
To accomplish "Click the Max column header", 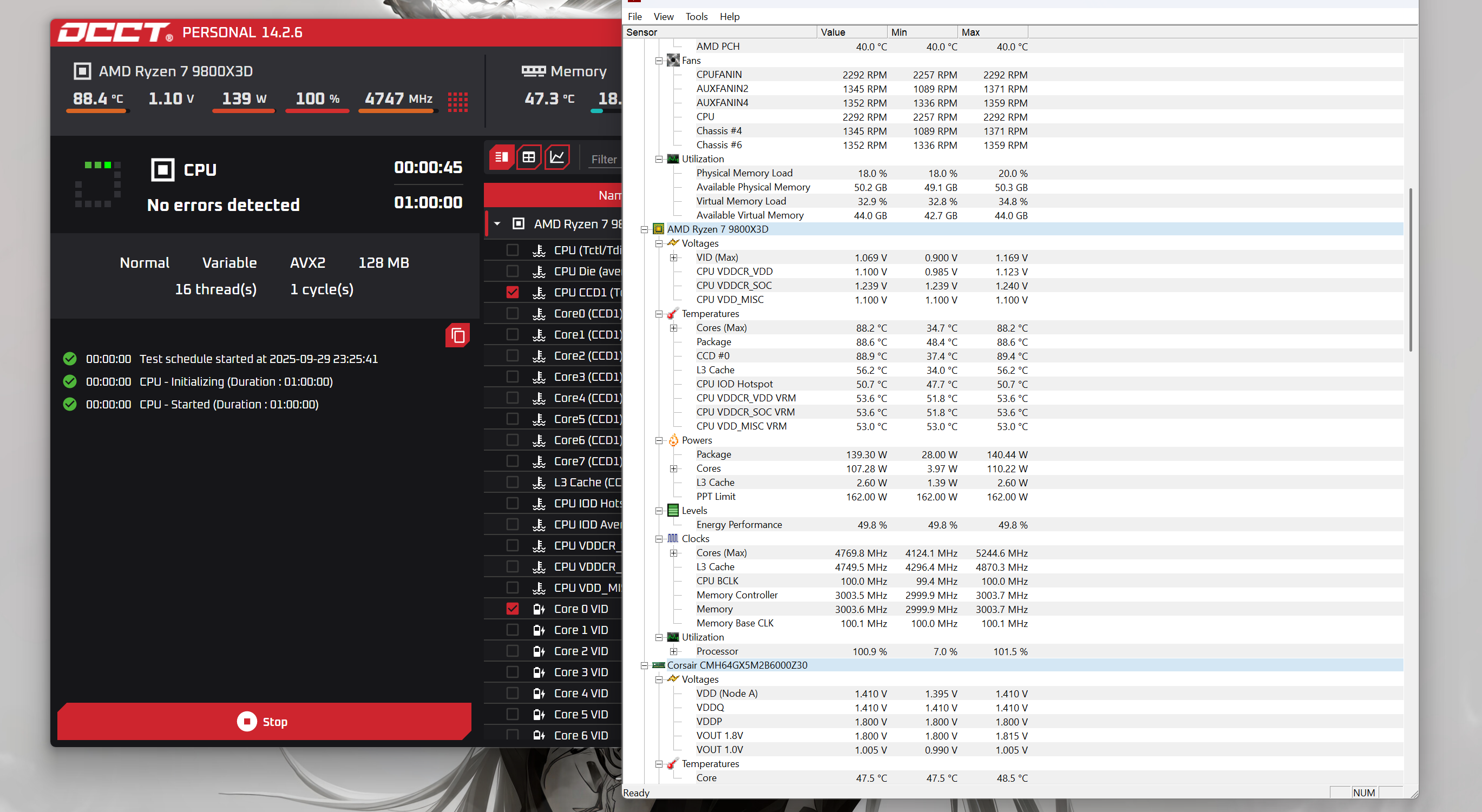I will [992, 32].
